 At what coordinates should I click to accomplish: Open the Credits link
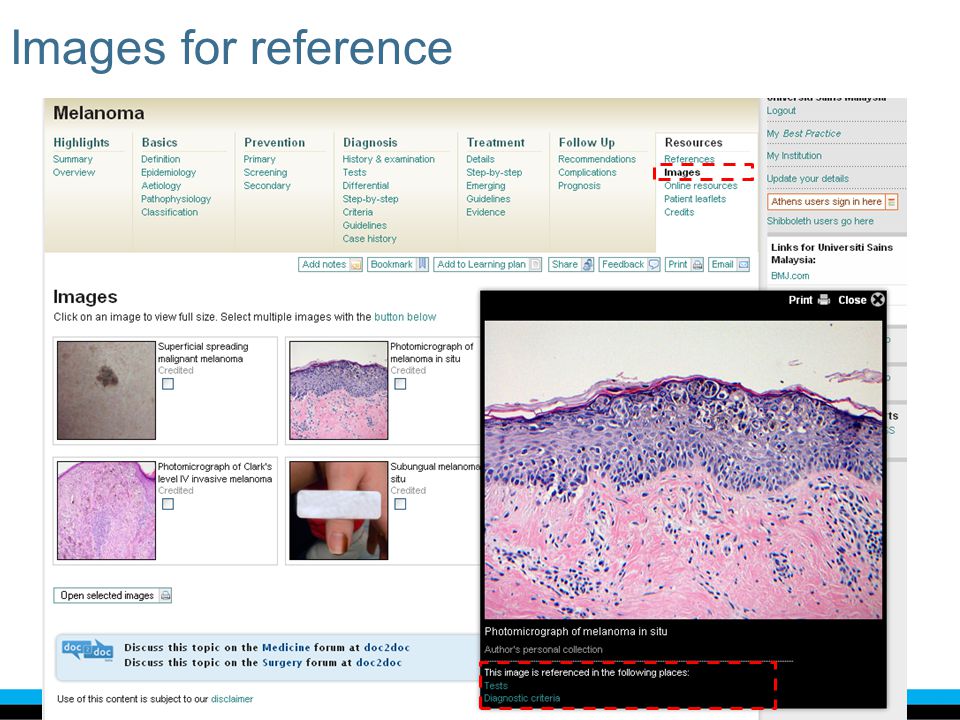pyautogui.click(x=679, y=212)
